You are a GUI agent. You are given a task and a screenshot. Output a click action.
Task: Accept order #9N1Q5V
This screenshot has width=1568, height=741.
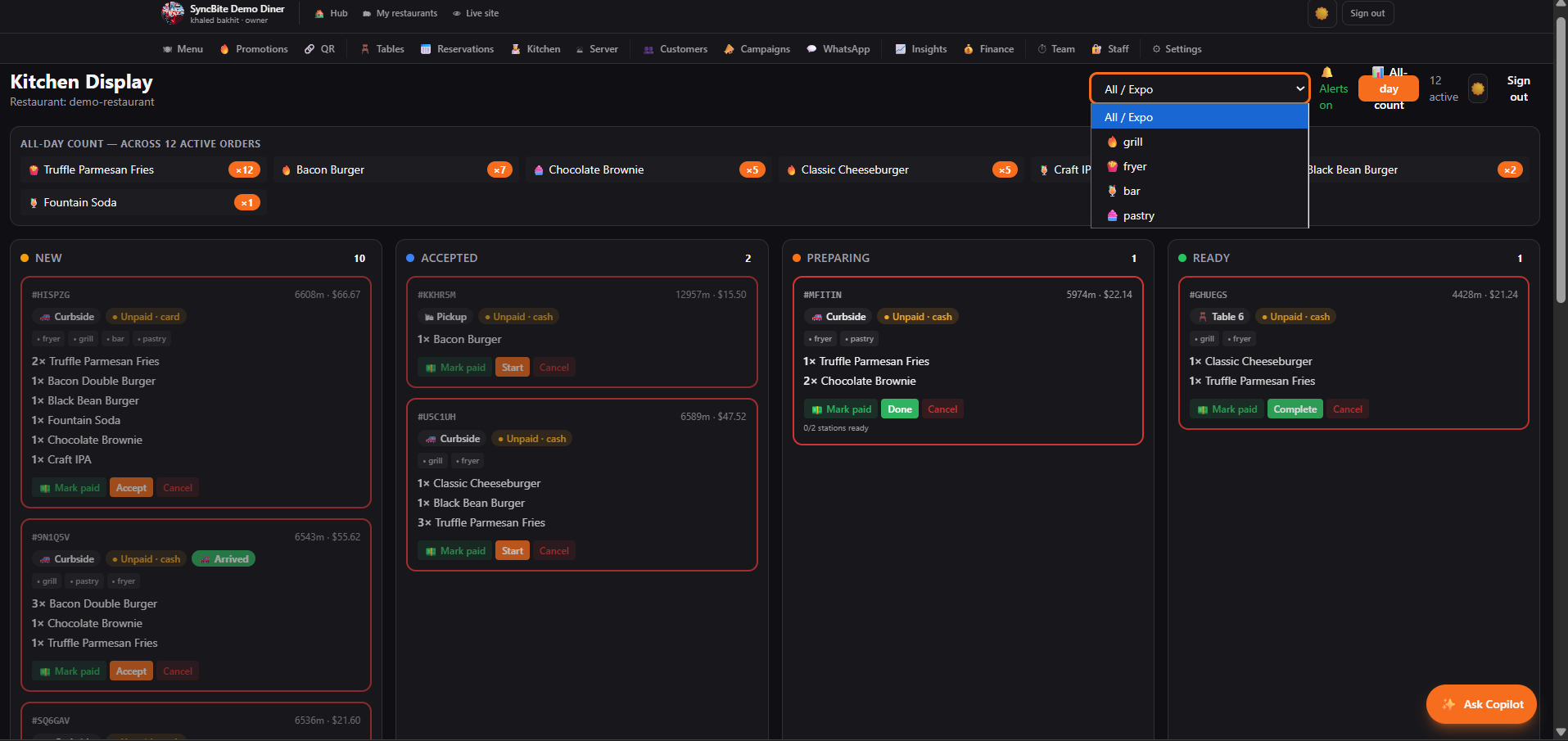point(131,671)
